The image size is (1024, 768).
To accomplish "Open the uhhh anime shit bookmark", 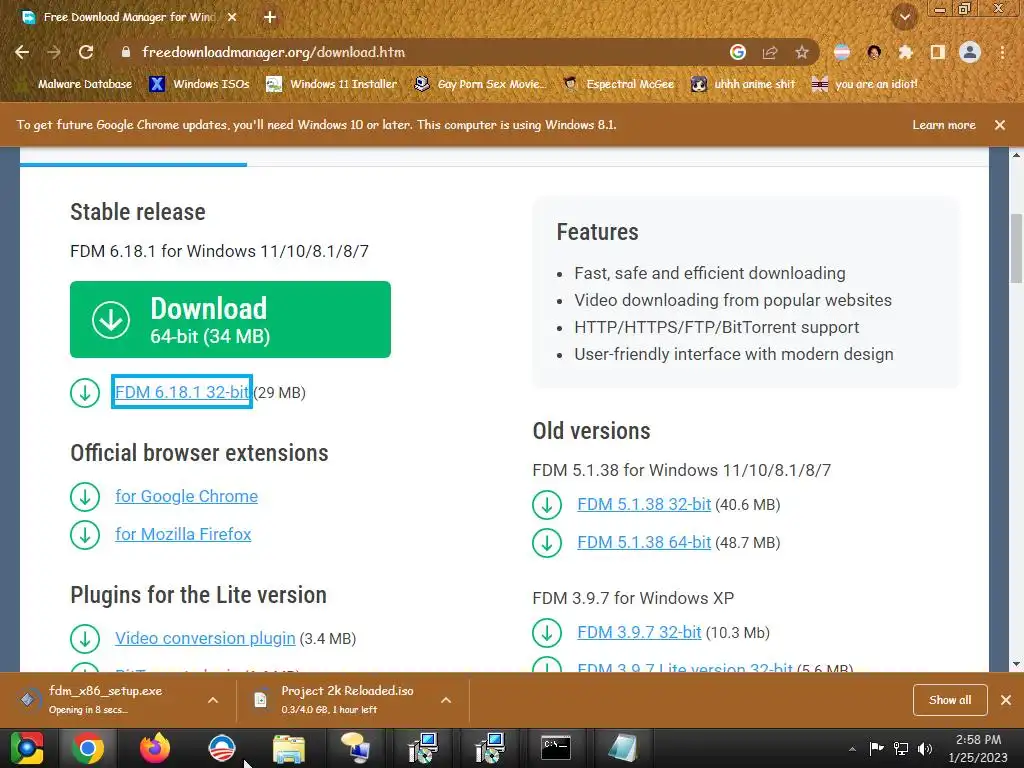I will pyautogui.click(x=743, y=84).
